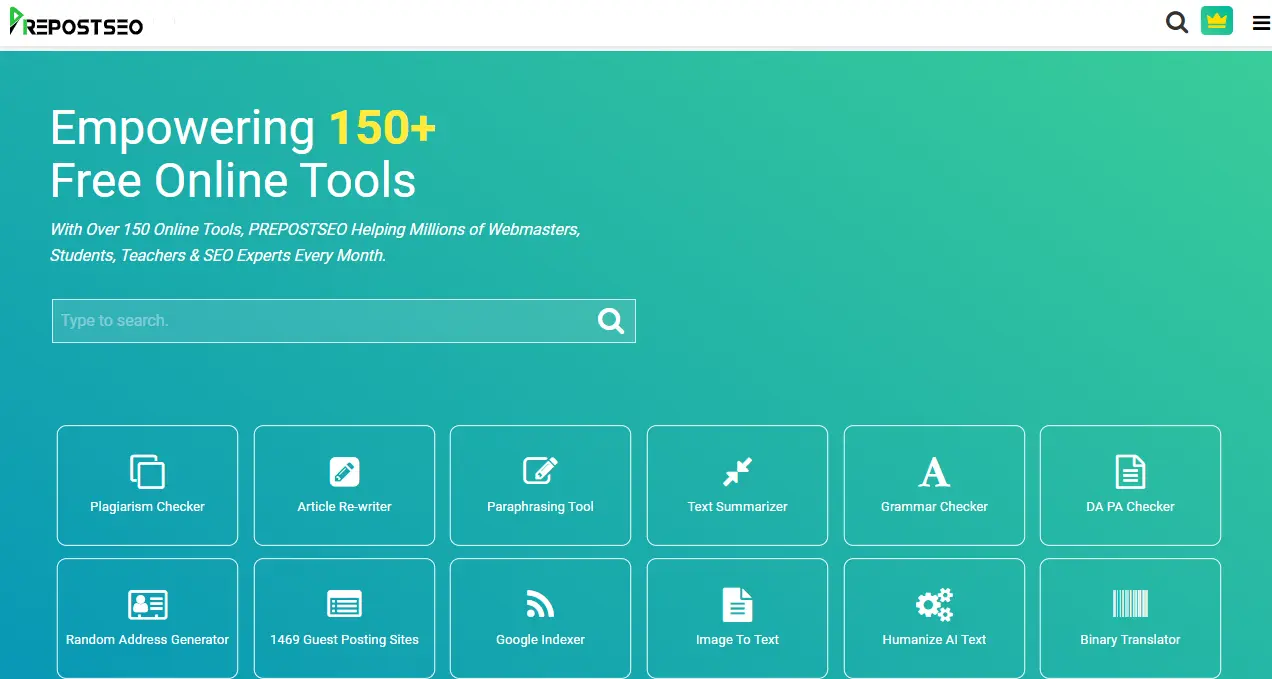Click the 'Empowering 150+' headline text
Image resolution: width=1272 pixels, height=679 pixels.
243,128
